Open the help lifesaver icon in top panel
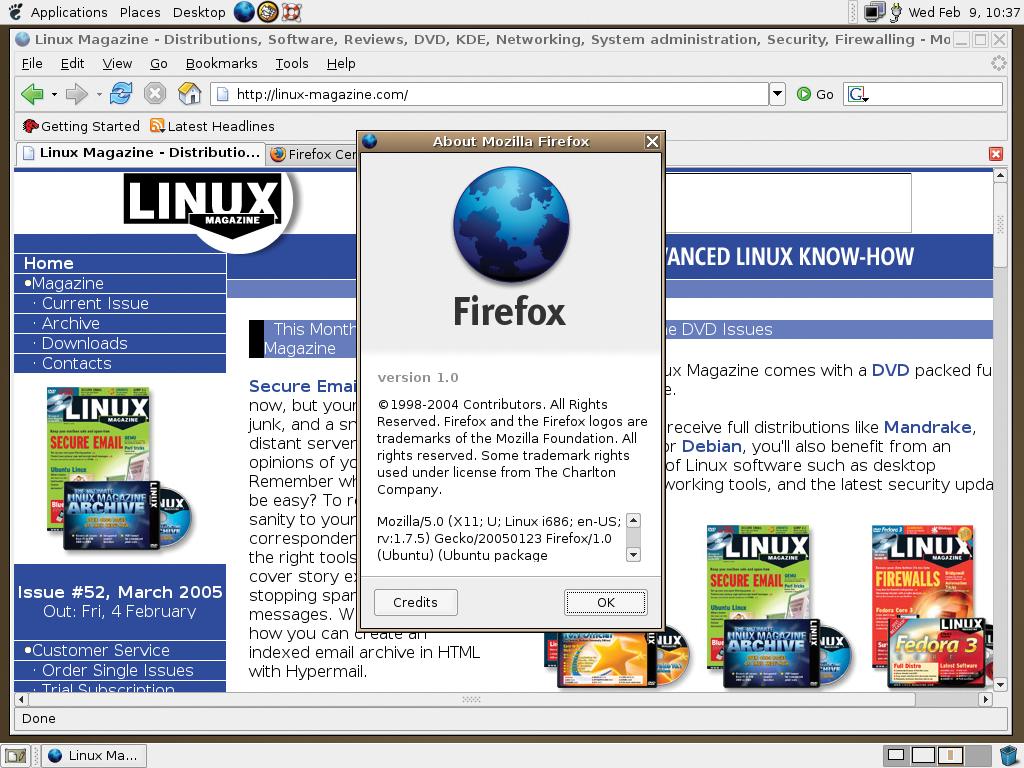Viewport: 1024px width, 768px height. (x=291, y=12)
